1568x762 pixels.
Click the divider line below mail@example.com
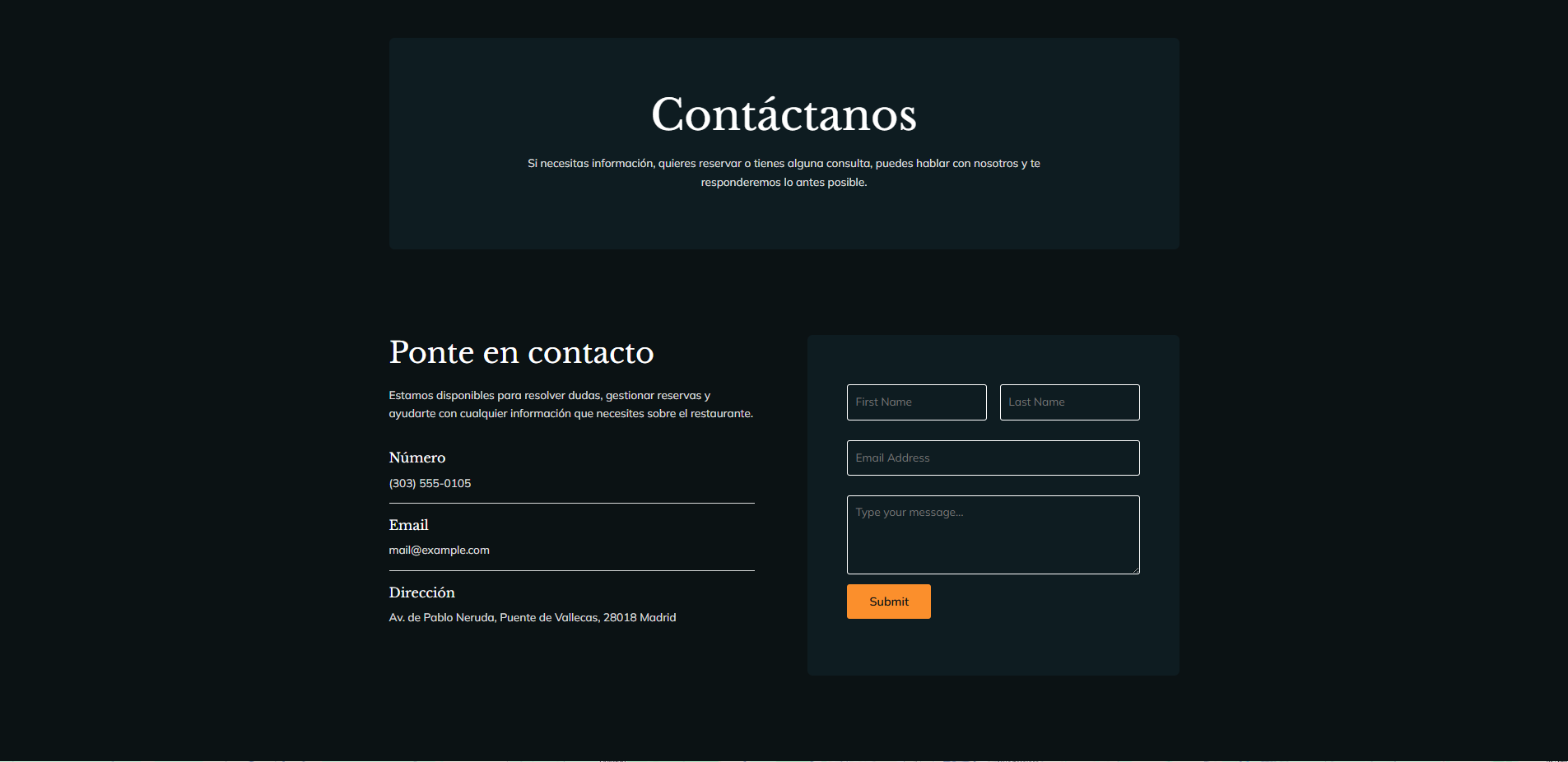[x=571, y=570]
